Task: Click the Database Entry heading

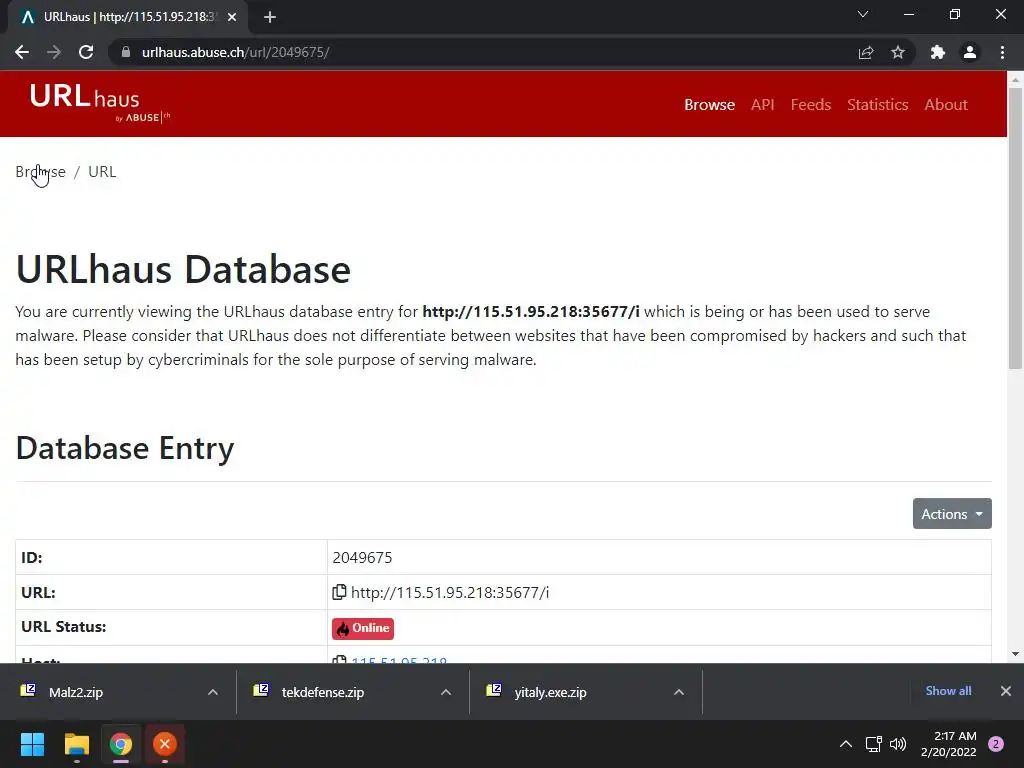Action: (x=125, y=448)
